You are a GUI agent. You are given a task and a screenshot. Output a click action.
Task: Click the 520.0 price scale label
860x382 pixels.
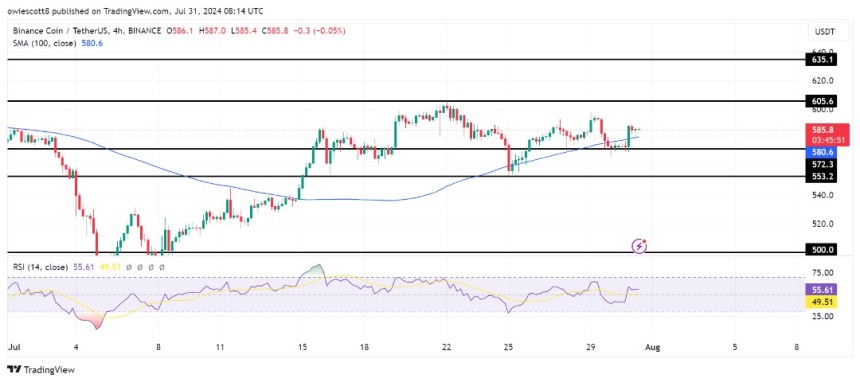(x=824, y=224)
